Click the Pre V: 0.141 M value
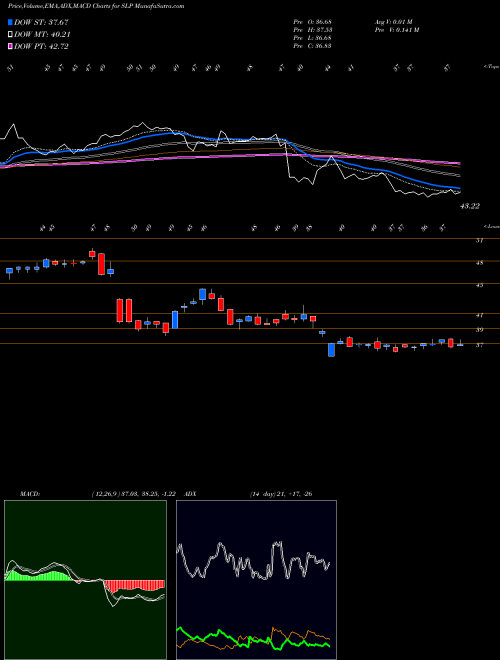This screenshot has height=660, width=500. (x=396, y=30)
